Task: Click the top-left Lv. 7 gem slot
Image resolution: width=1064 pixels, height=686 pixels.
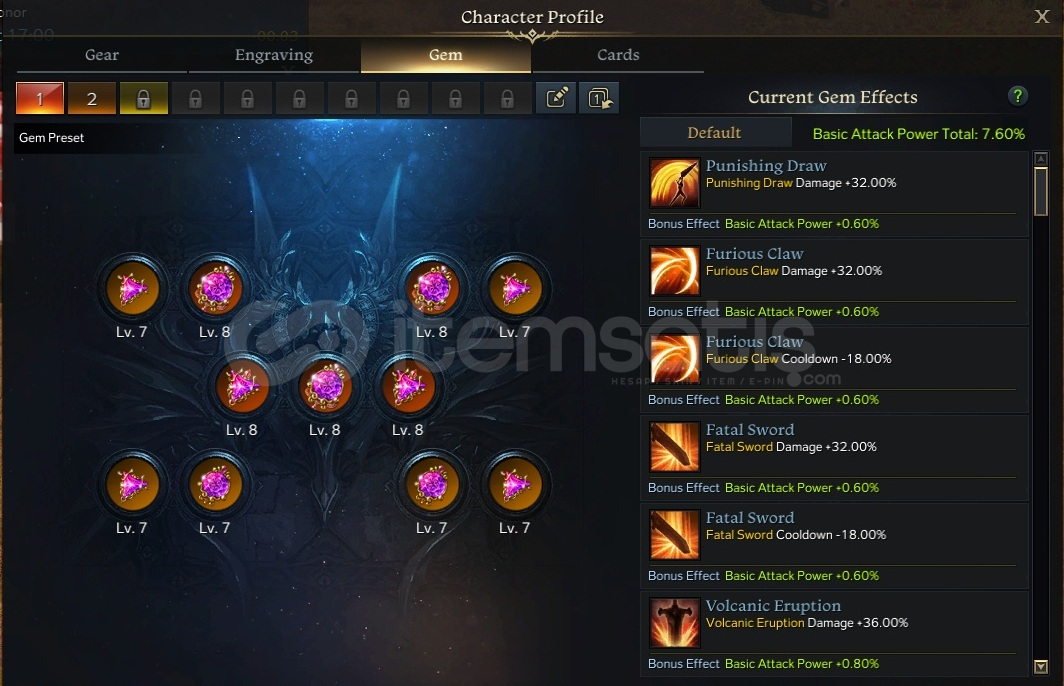Action: (x=132, y=288)
